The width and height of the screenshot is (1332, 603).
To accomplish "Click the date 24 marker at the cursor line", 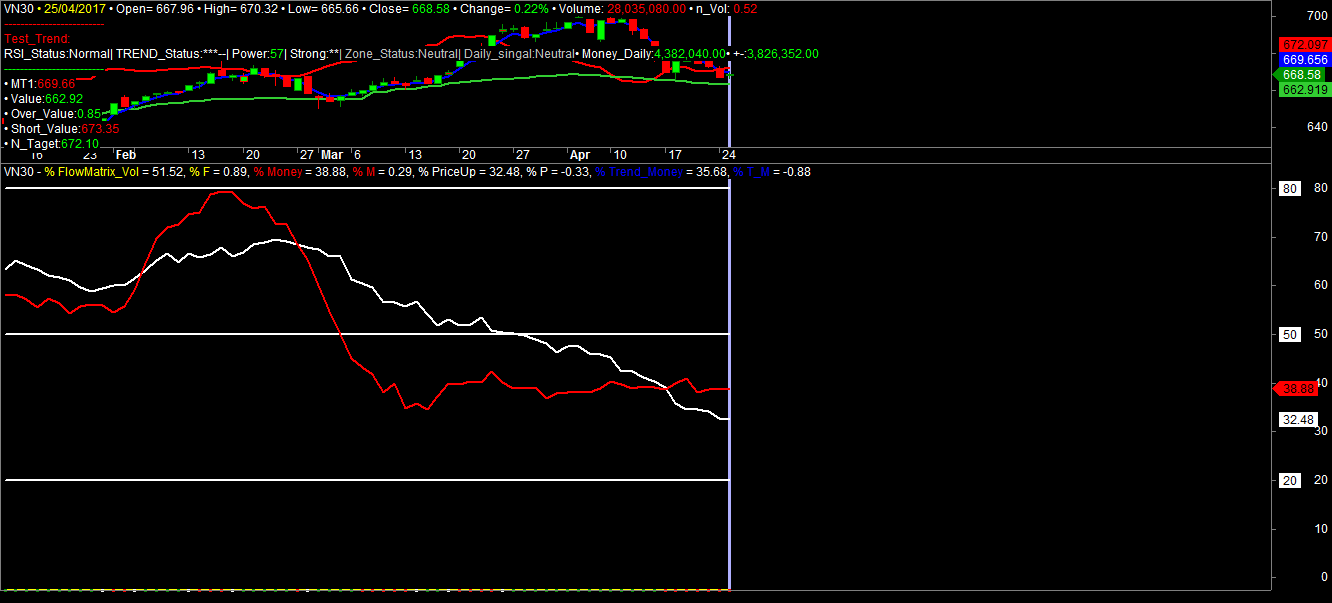I will point(729,155).
